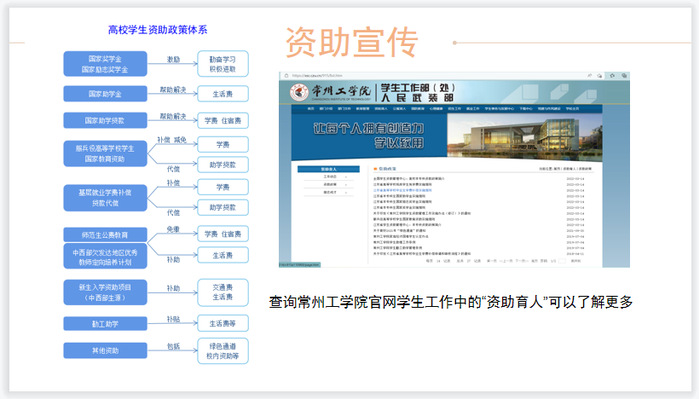Click the 补贴 arrow label beside 勤工助学
This screenshot has height=399, width=699.
click(x=173, y=319)
